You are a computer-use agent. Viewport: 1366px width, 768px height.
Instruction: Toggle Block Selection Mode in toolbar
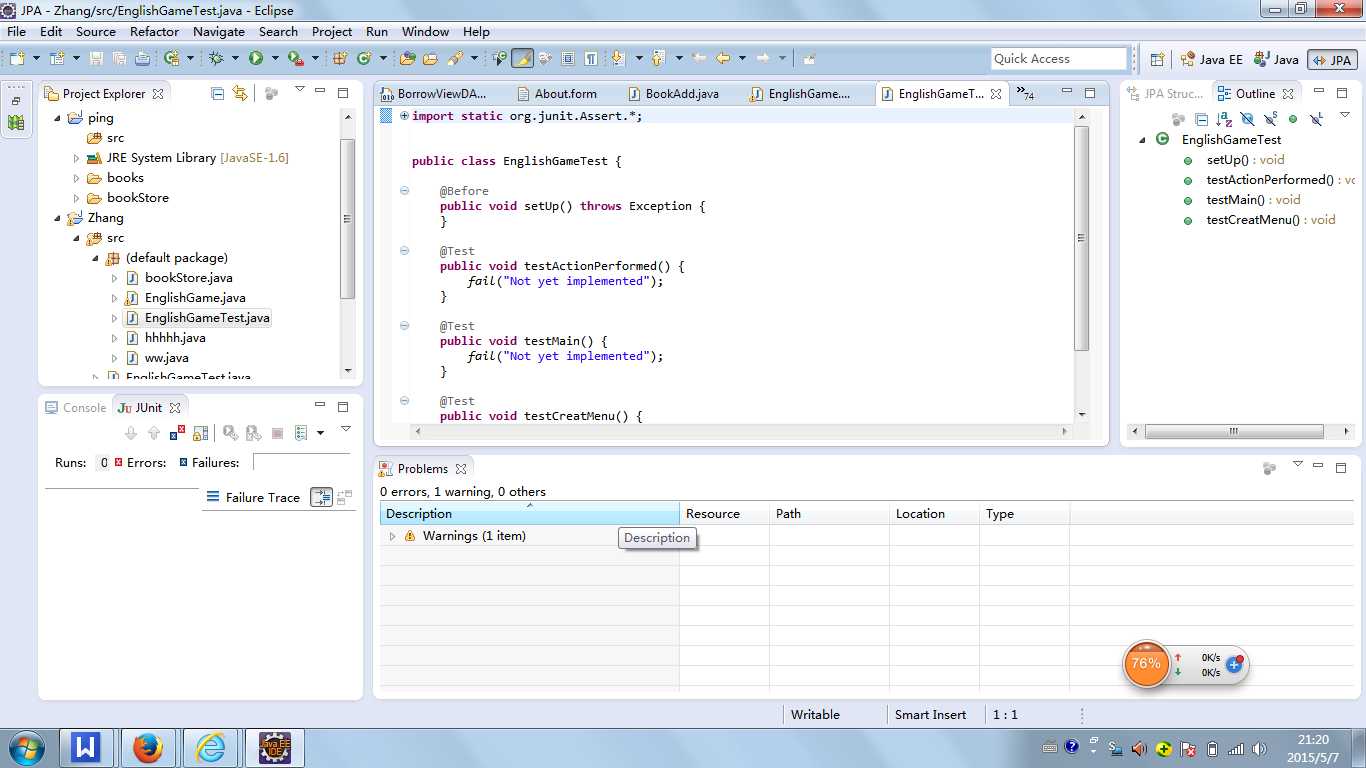coord(568,58)
